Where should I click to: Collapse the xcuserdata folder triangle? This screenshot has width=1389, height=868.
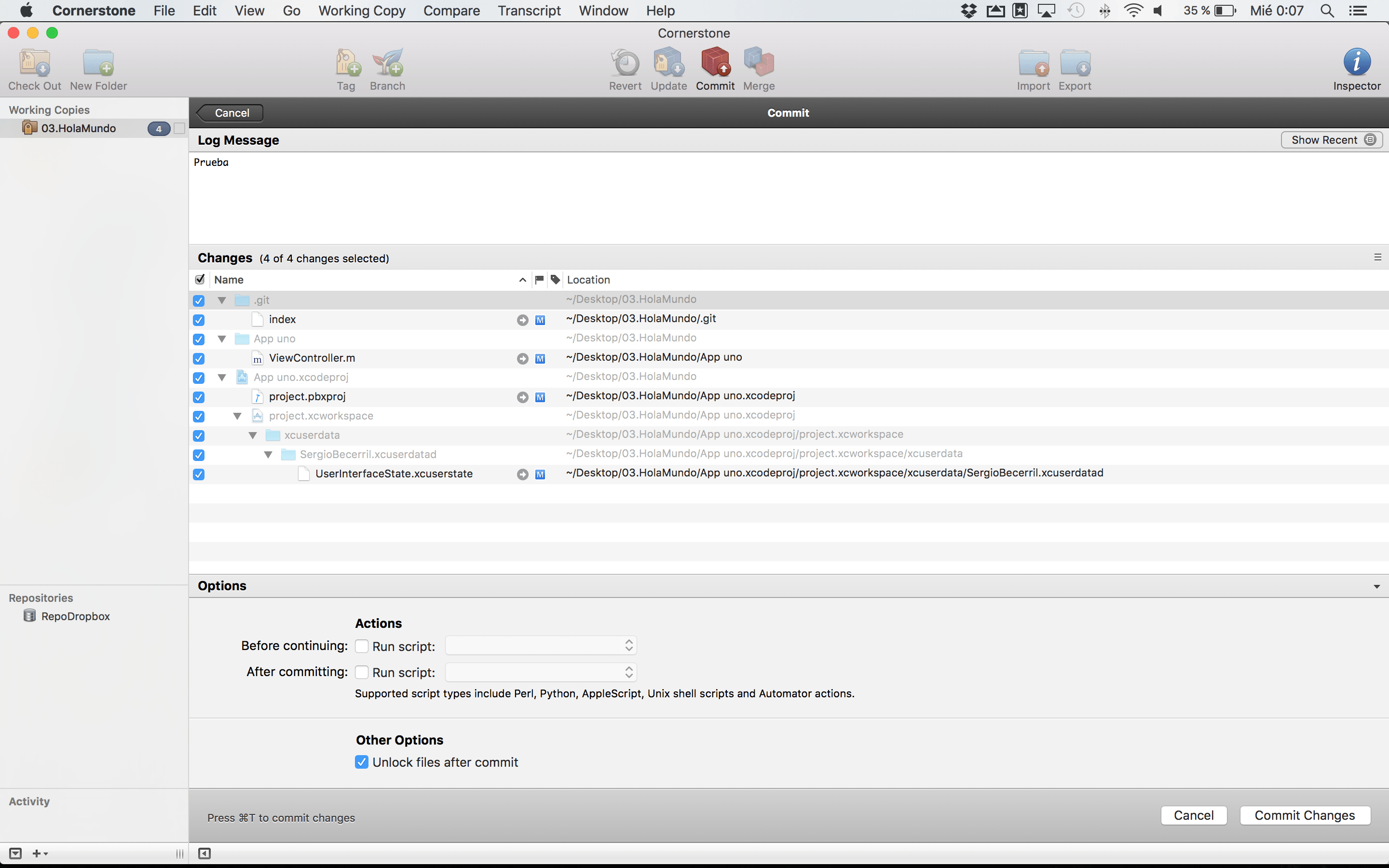pyautogui.click(x=253, y=435)
